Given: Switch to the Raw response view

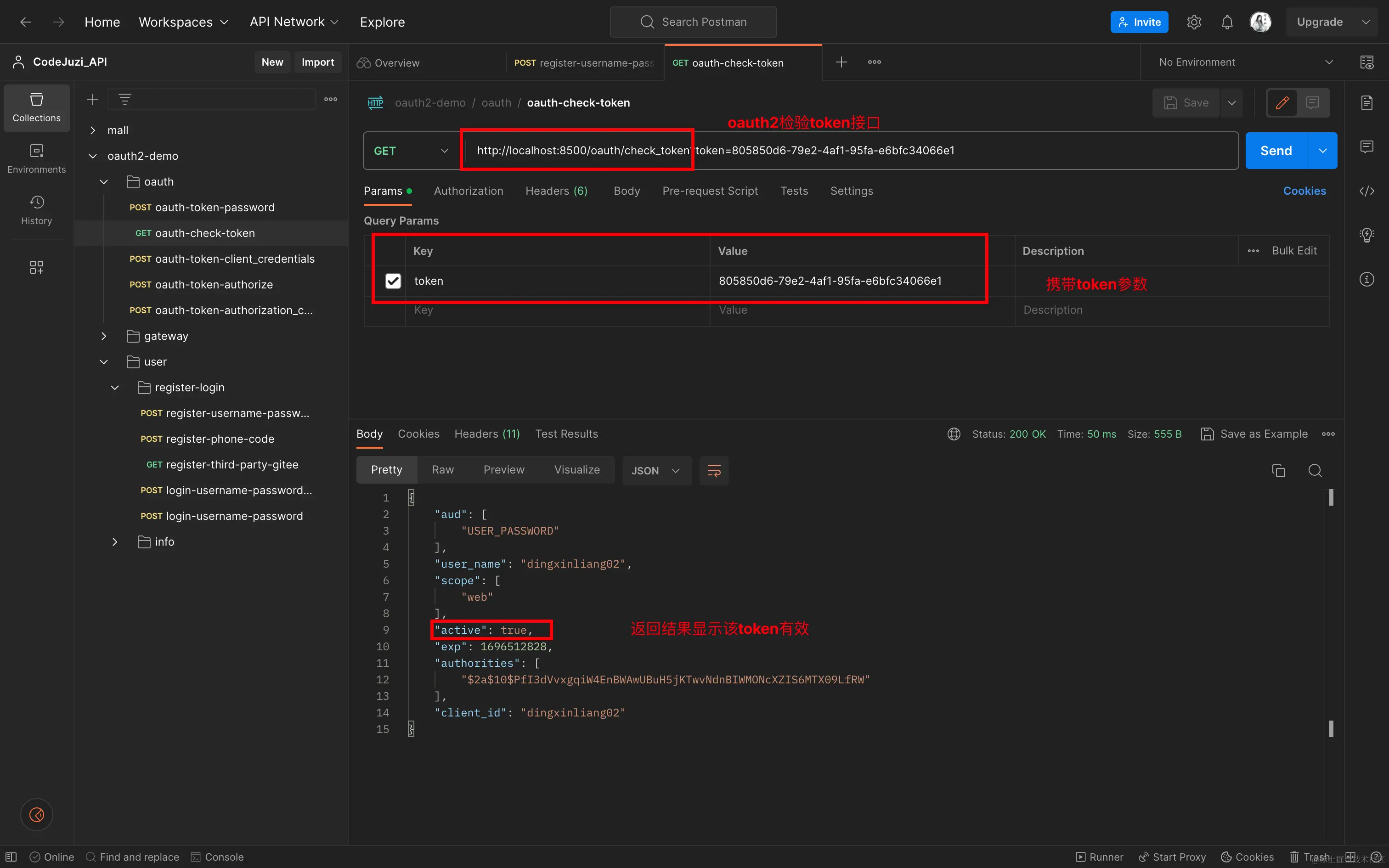Looking at the screenshot, I should (x=442, y=469).
